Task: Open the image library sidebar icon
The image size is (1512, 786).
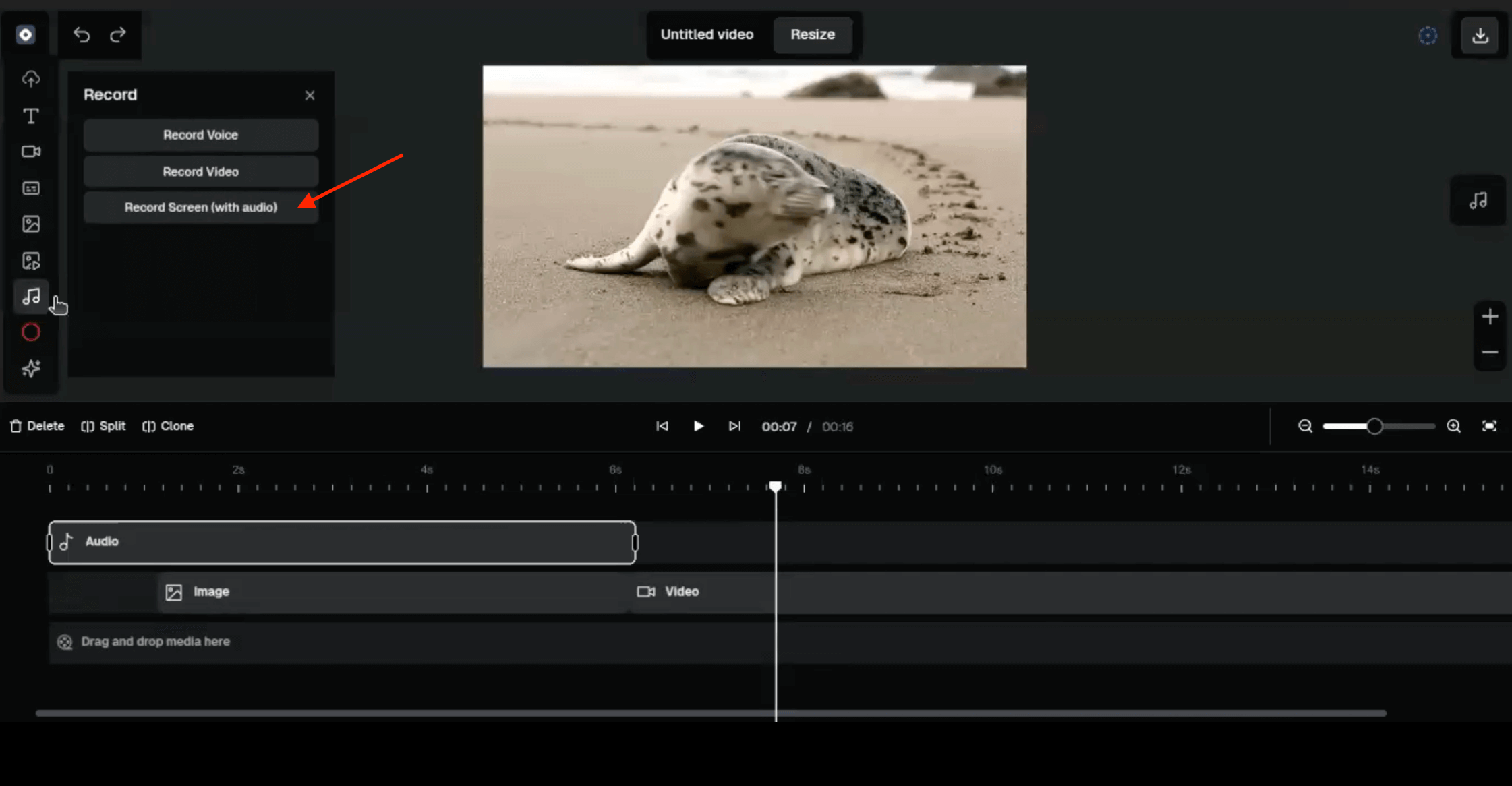Action: (x=31, y=224)
